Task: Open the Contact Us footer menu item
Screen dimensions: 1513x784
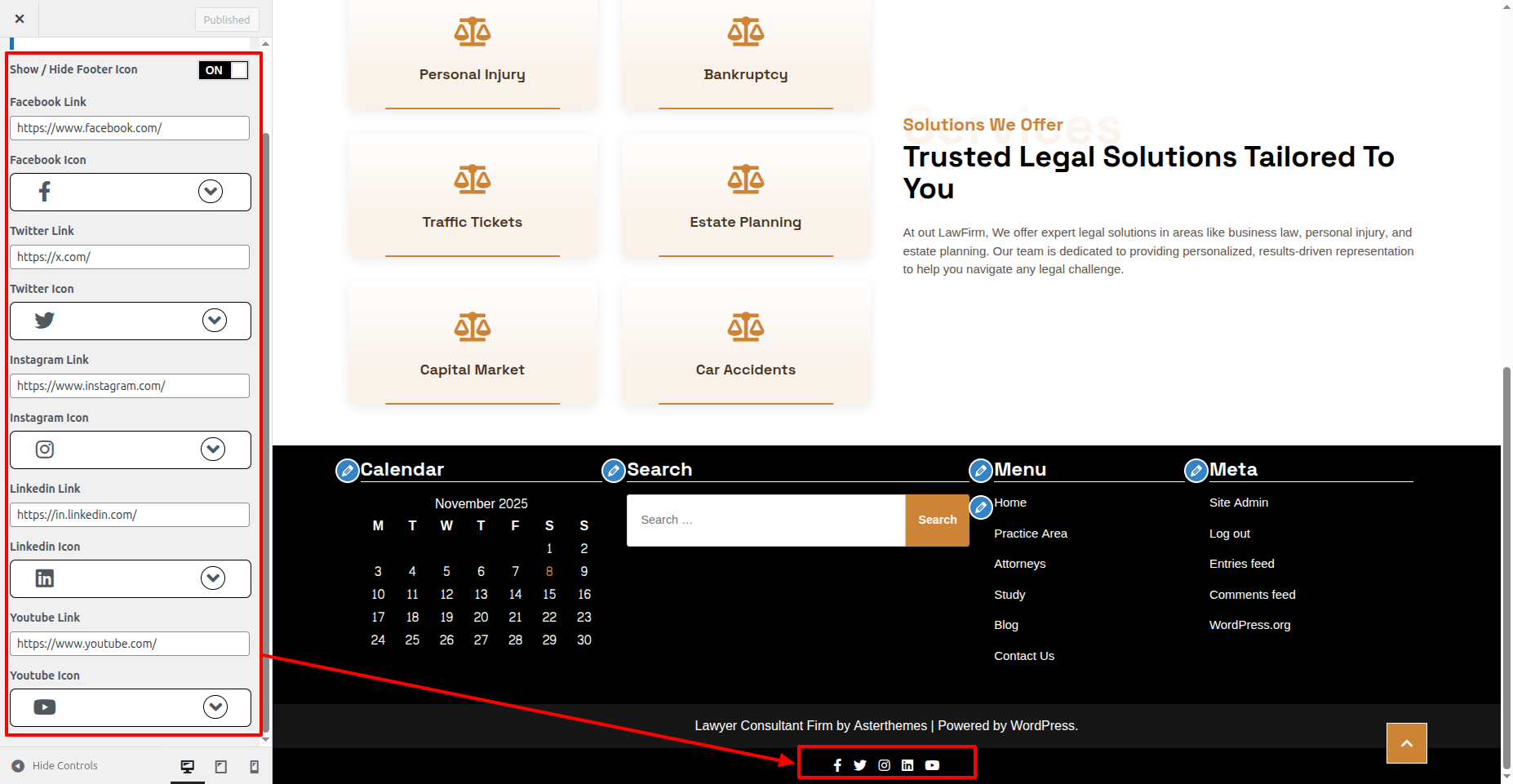Action: pos(1023,656)
